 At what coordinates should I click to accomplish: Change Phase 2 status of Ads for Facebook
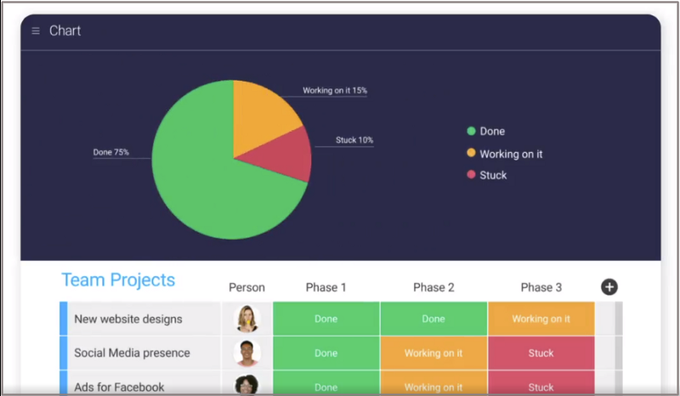pyautogui.click(x=434, y=383)
